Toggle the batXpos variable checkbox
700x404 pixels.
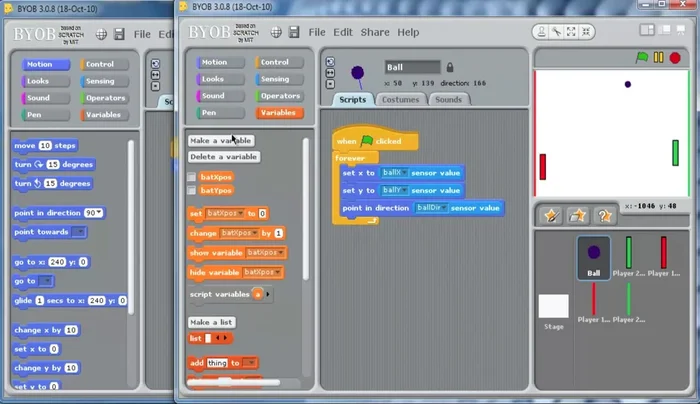192,176
